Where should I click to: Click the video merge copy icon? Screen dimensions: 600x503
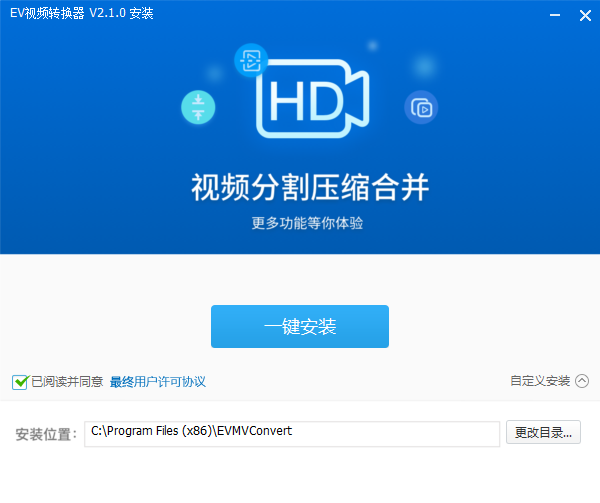pyautogui.click(x=421, y=107)
